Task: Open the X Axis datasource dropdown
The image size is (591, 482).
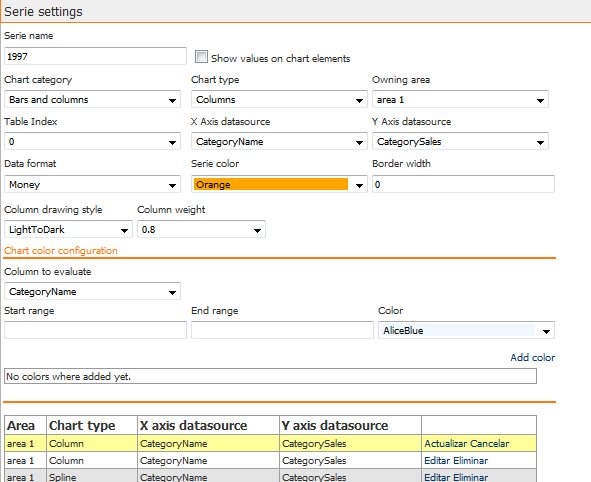Action: (279, 142)
